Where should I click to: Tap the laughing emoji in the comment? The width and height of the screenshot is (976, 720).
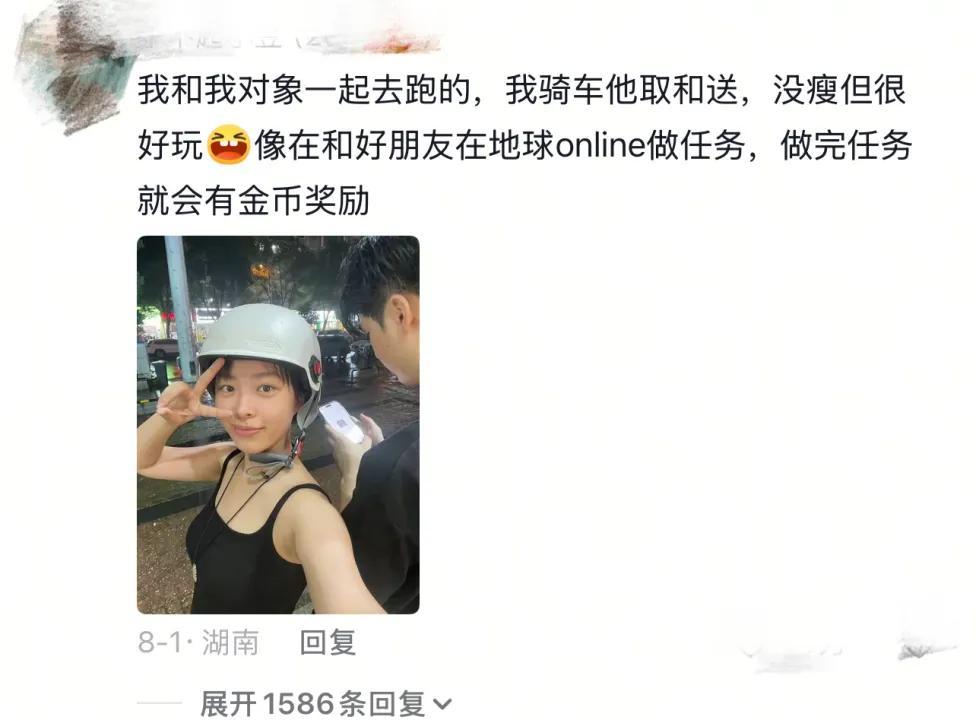(x=228, y=144)
